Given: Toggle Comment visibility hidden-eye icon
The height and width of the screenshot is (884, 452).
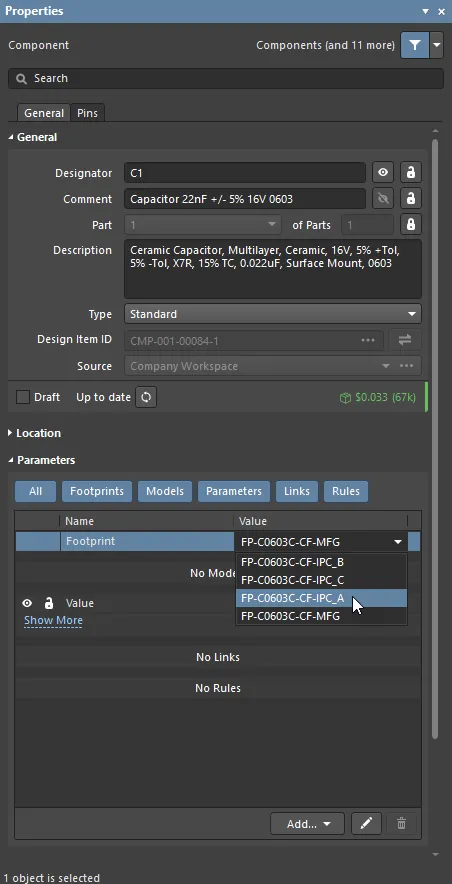Looking at the screenshot, I should 383,198.
